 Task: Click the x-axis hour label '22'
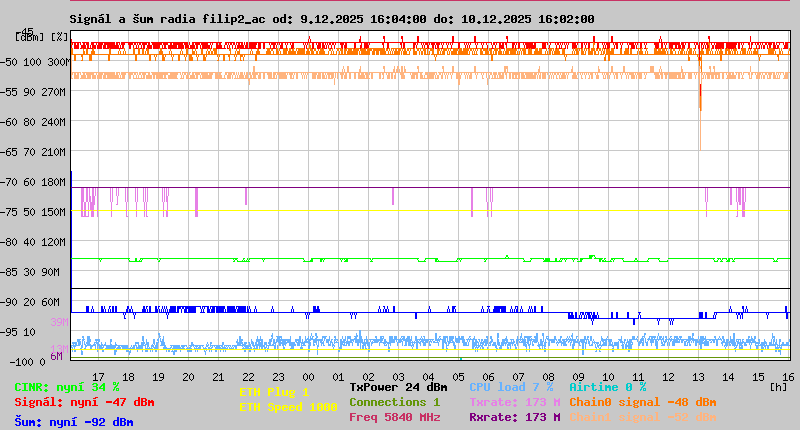pos(248,377)
